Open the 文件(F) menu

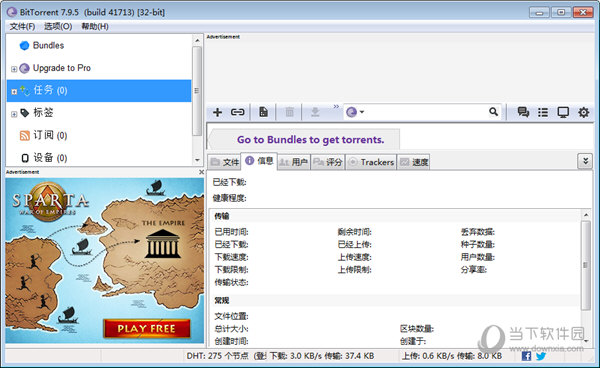point(22,26)
